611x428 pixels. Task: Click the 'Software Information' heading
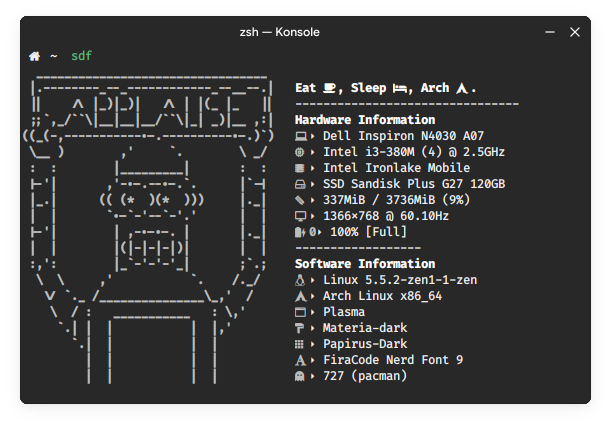(365, 264)
